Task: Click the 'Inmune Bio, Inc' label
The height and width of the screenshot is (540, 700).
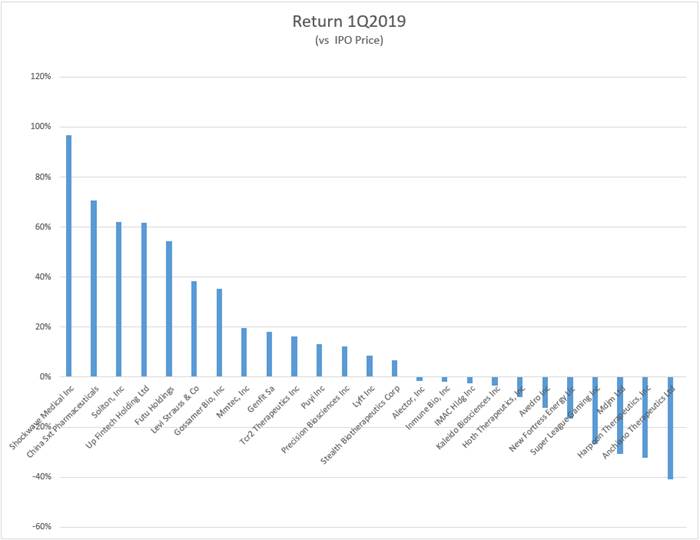Action: (x=428, y=408)
